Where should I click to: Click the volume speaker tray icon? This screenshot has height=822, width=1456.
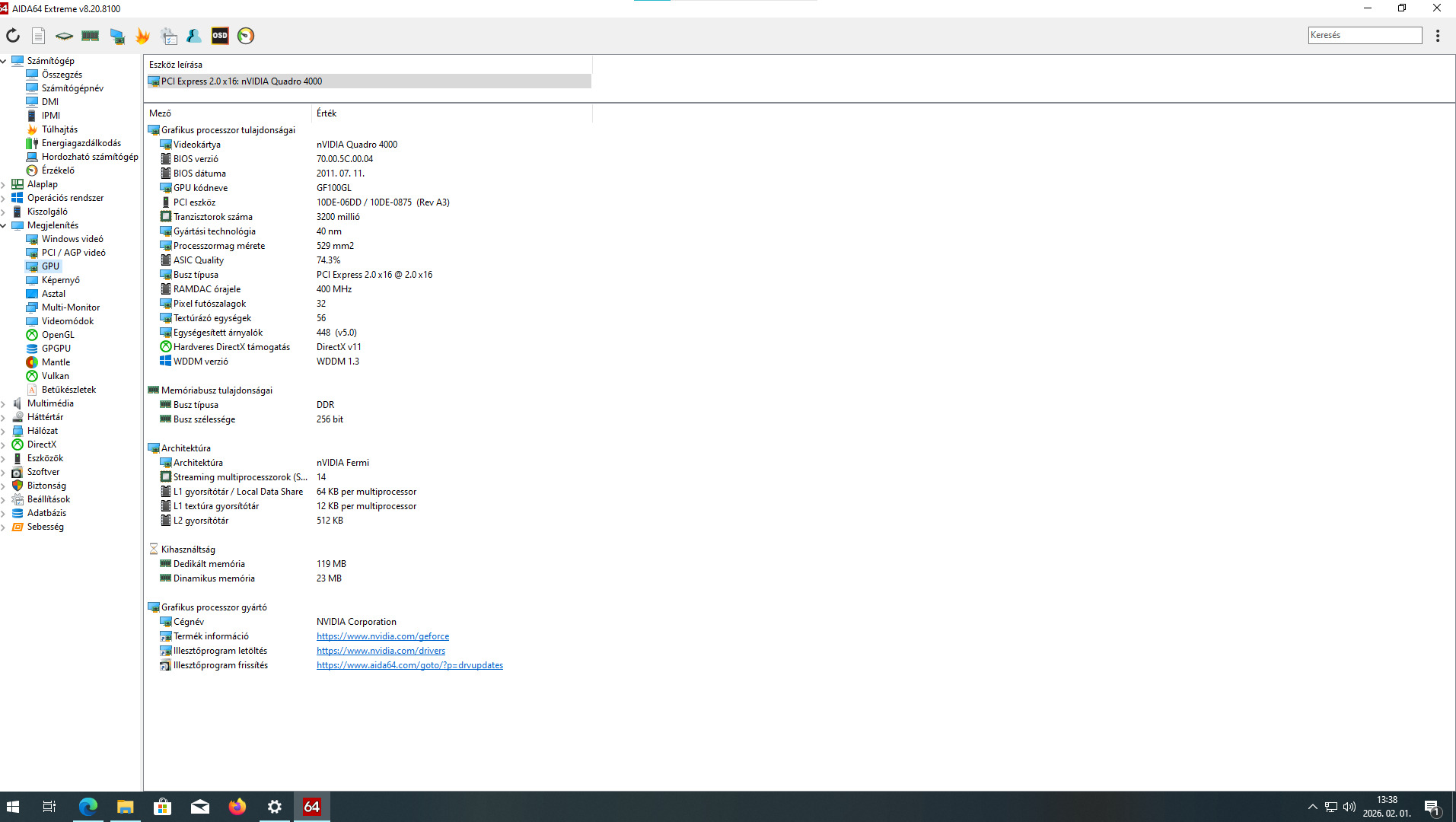1349,807
